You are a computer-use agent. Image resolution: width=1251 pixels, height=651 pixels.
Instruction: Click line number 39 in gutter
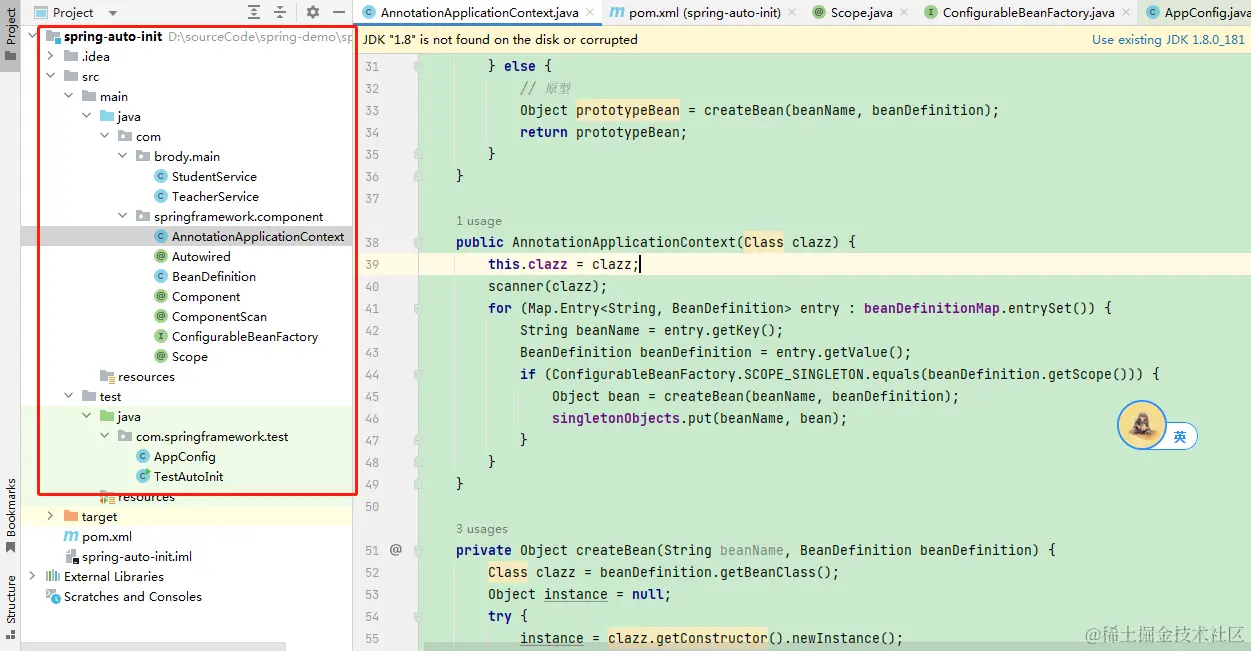pyautogui.click(x=372, y=264)
